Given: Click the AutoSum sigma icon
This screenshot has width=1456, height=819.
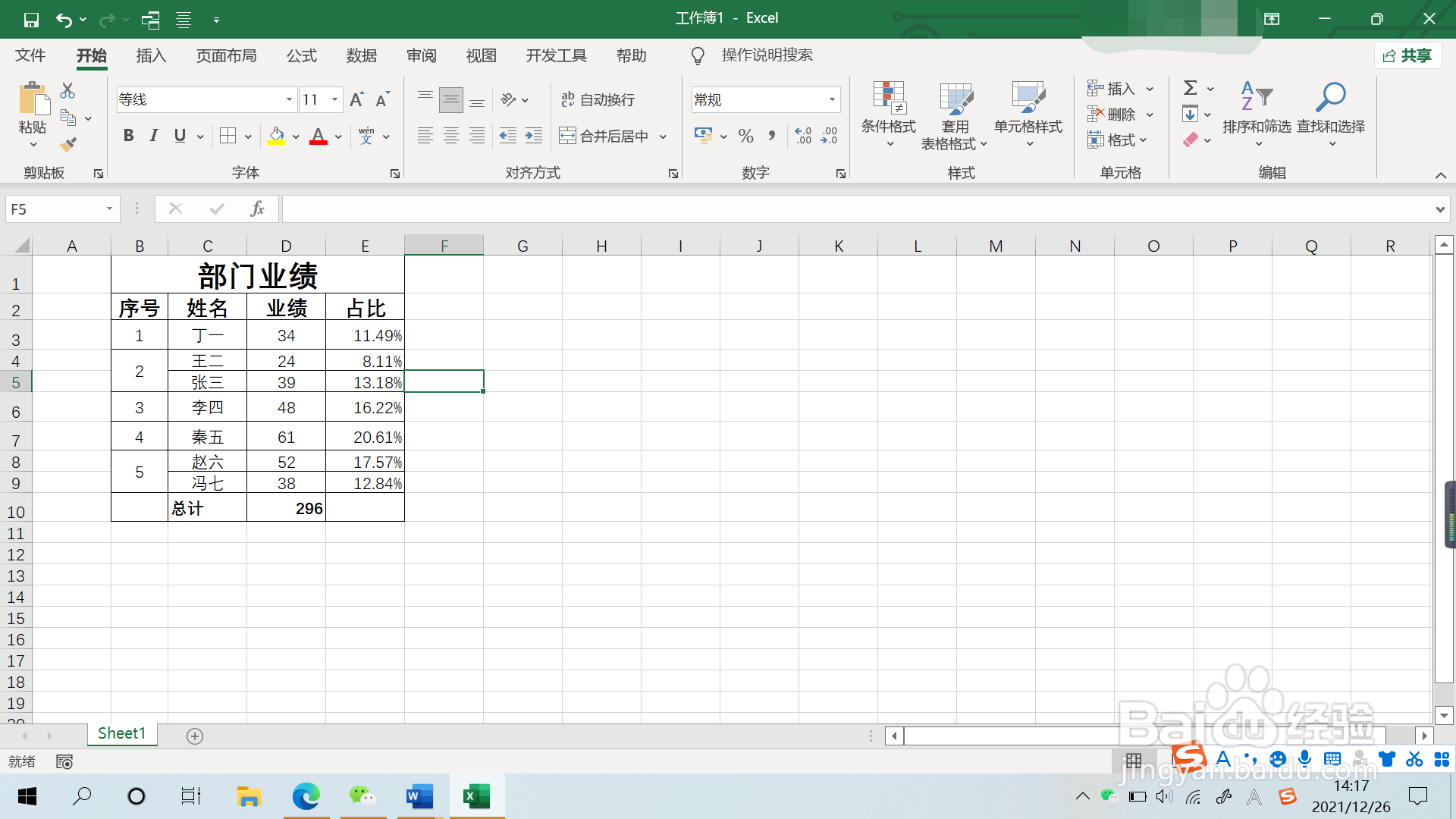Looking at the screenshot, I should pos(1191,88).
